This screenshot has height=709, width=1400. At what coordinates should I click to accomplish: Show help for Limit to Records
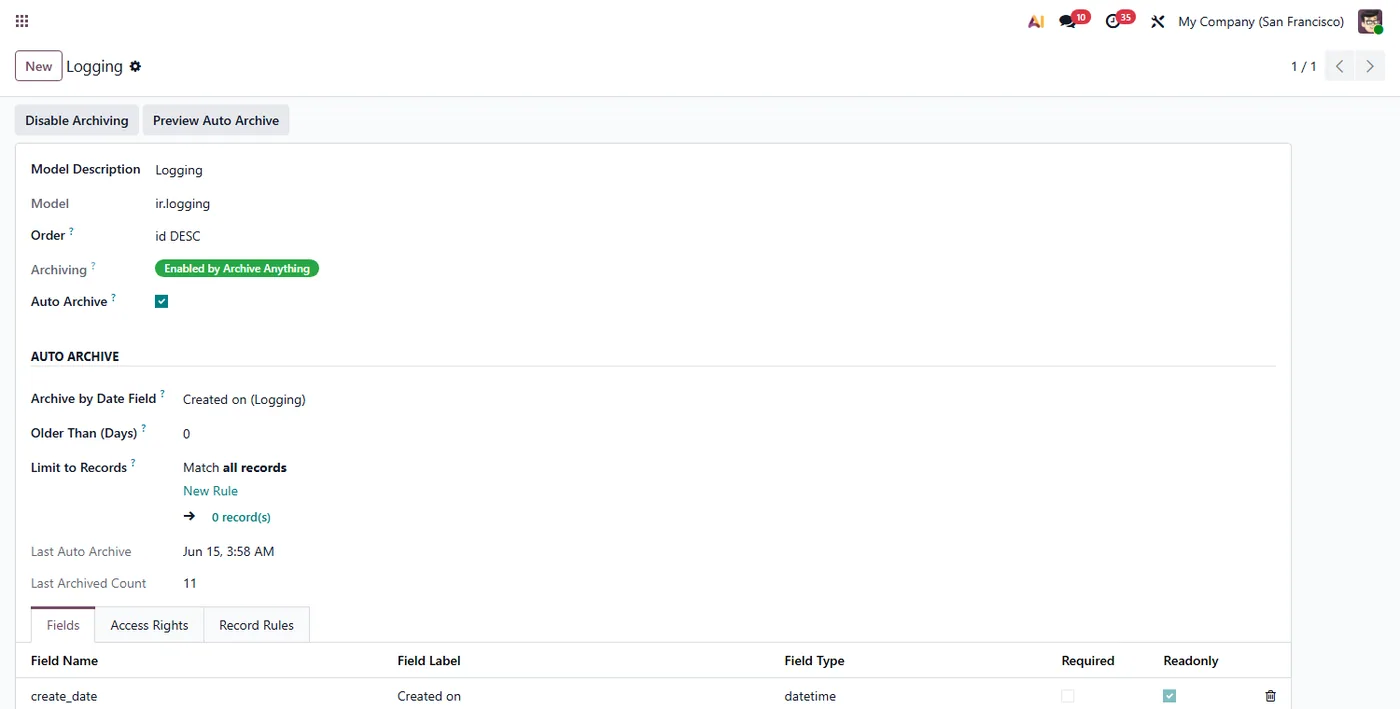pyautogui.click(x=133, y=463)
